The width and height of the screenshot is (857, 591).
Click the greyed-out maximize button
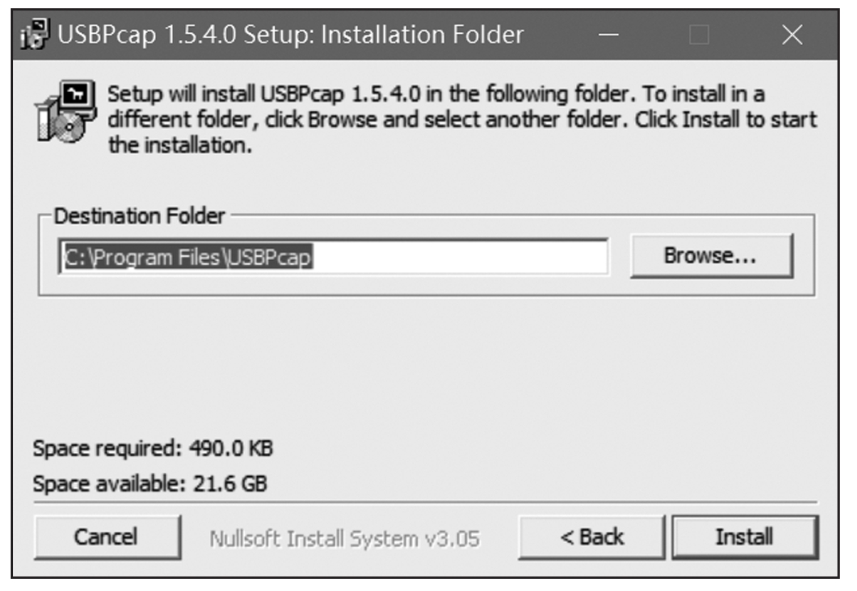[699, 36]
